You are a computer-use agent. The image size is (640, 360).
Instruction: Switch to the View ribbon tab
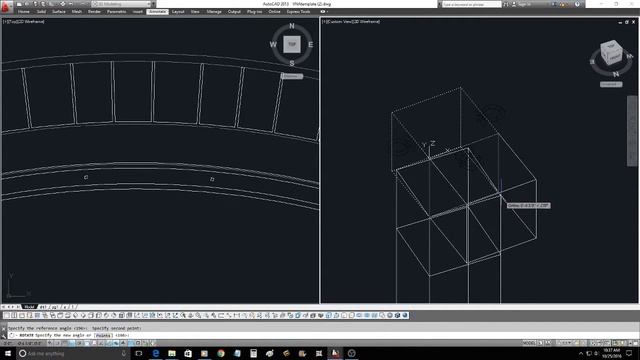click(195, 11)
